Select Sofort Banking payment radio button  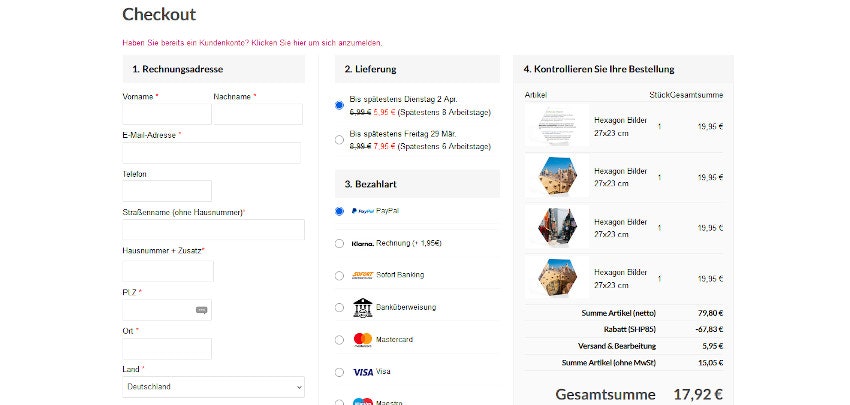click(x=340, y=275)
